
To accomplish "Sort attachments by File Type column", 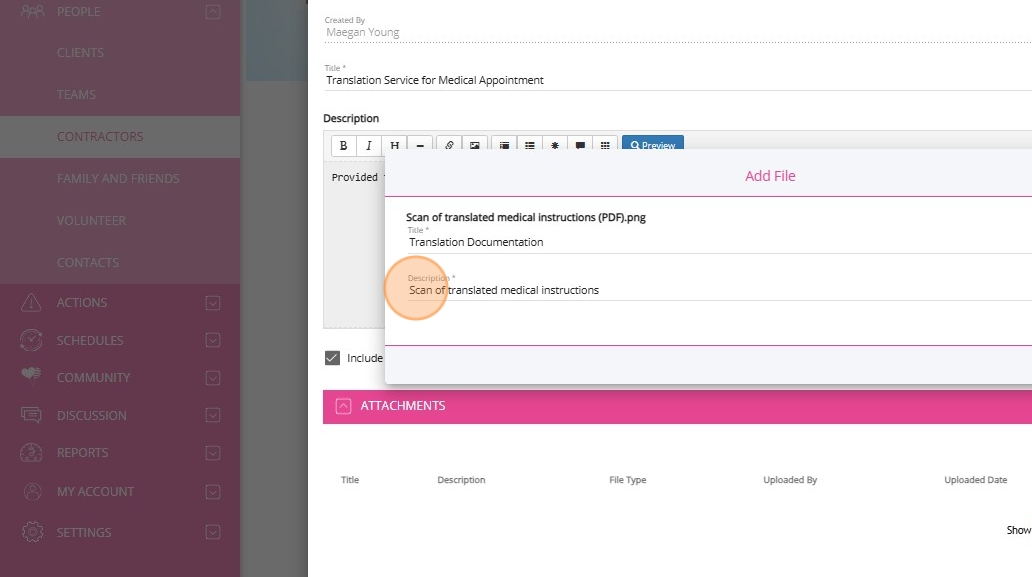I will click(x=628, y=480).
